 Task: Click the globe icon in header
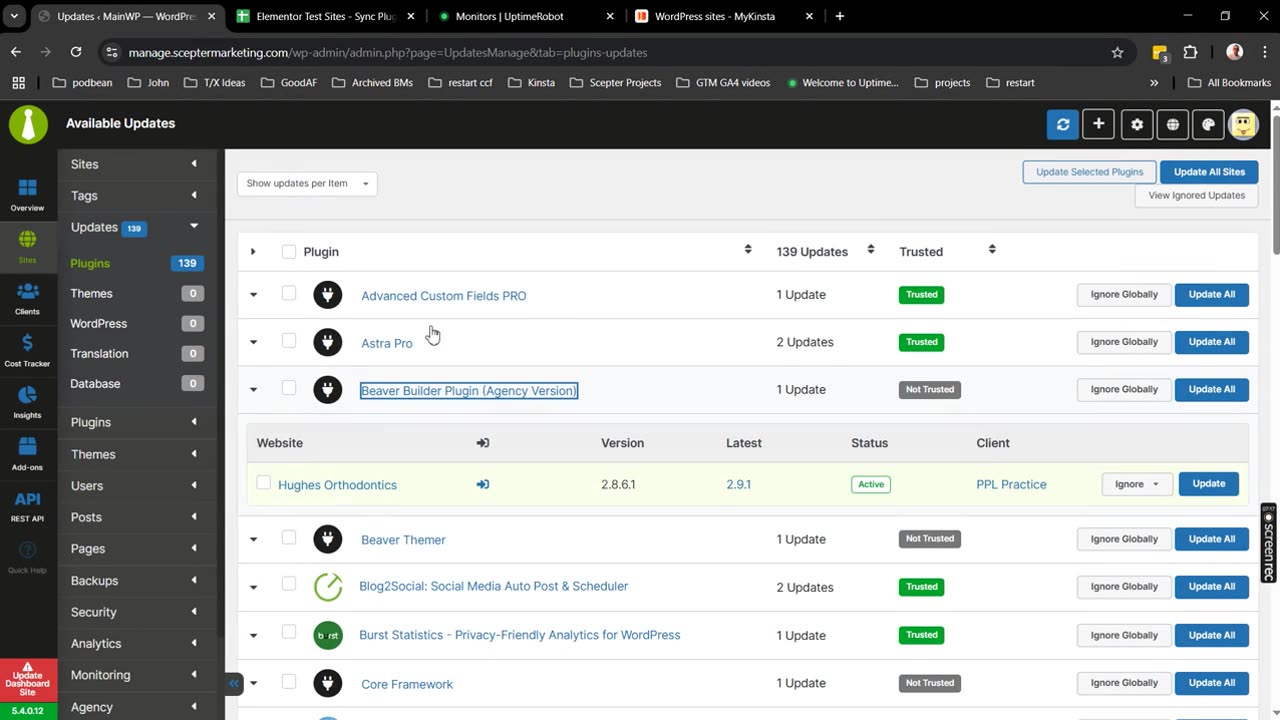(x=1172, y=124)
